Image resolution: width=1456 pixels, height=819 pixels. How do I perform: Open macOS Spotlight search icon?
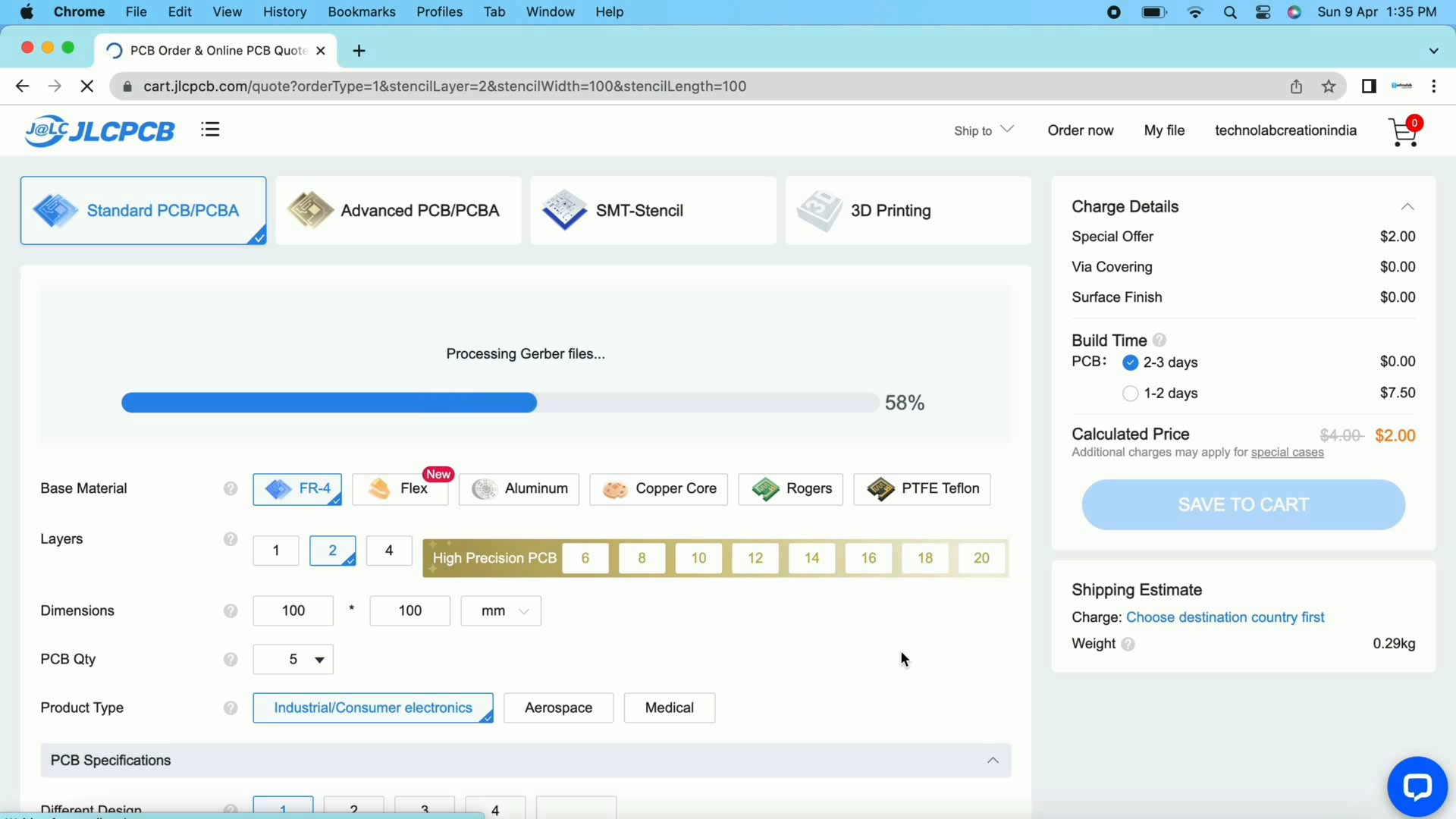tap(1230, 12)
